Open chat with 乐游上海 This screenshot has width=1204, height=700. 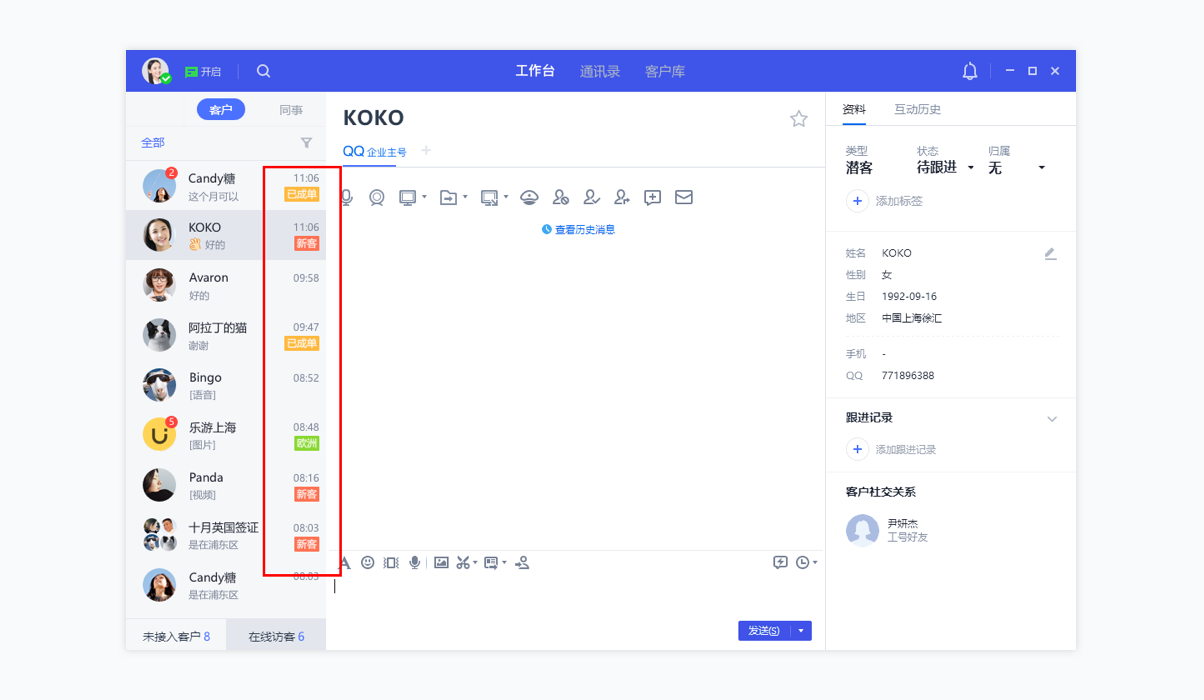(x=226, y=435)
